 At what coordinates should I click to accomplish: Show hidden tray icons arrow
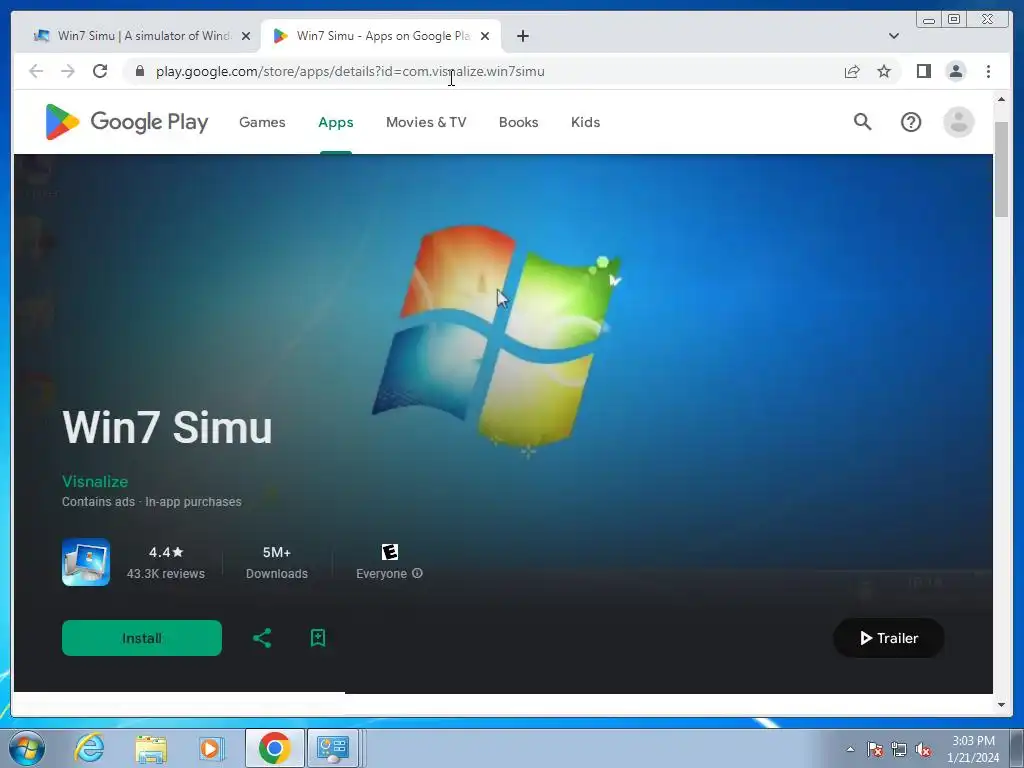tap(850, 749)
